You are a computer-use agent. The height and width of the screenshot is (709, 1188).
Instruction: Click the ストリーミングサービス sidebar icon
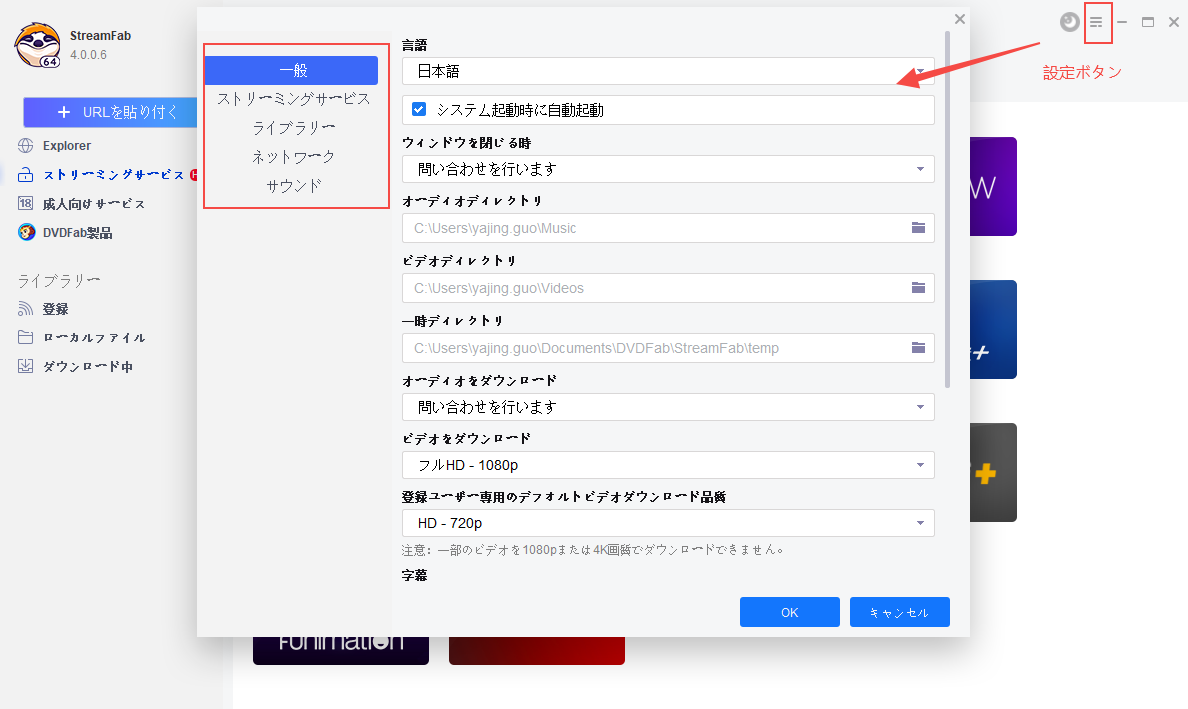click(x=26, y=175)
